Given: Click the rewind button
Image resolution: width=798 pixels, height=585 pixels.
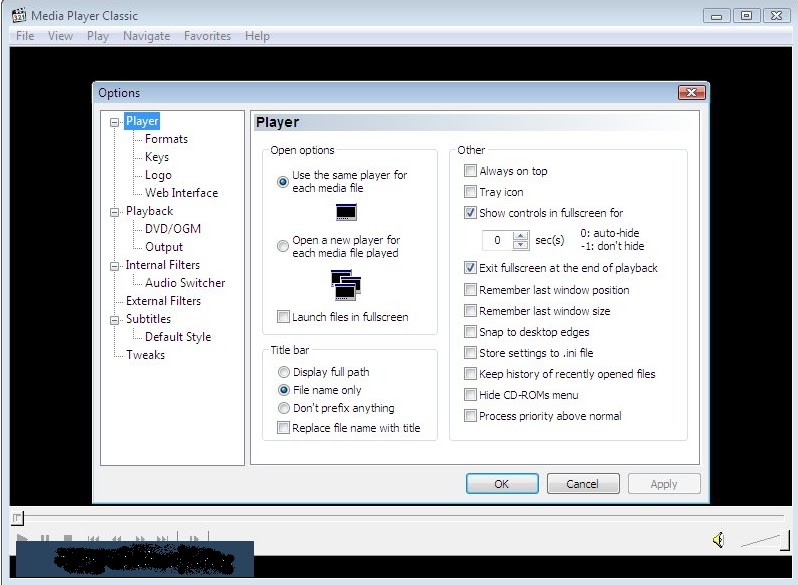Looking at the screenshot, I should click(x=117, y=538).
